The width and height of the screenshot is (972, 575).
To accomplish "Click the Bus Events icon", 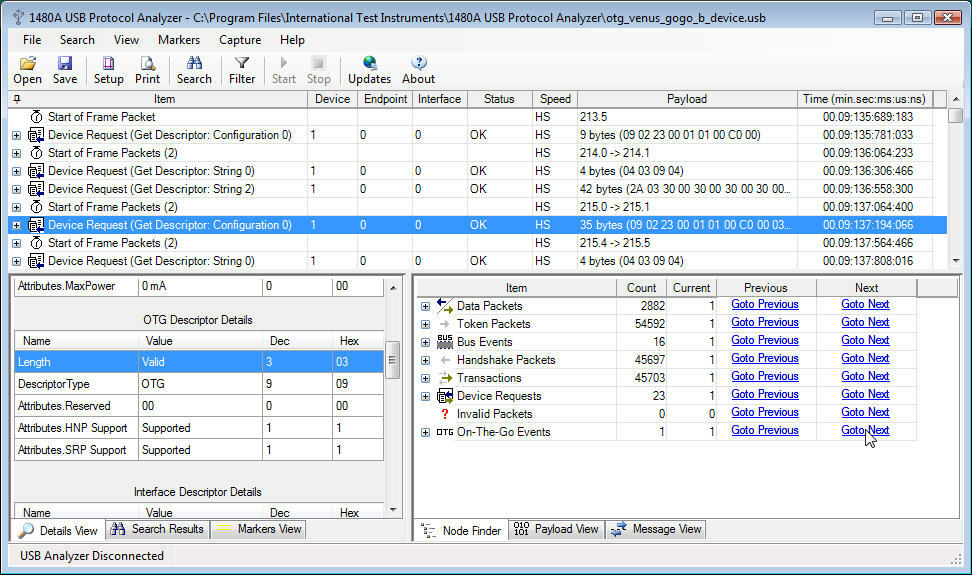I will 444,341.
